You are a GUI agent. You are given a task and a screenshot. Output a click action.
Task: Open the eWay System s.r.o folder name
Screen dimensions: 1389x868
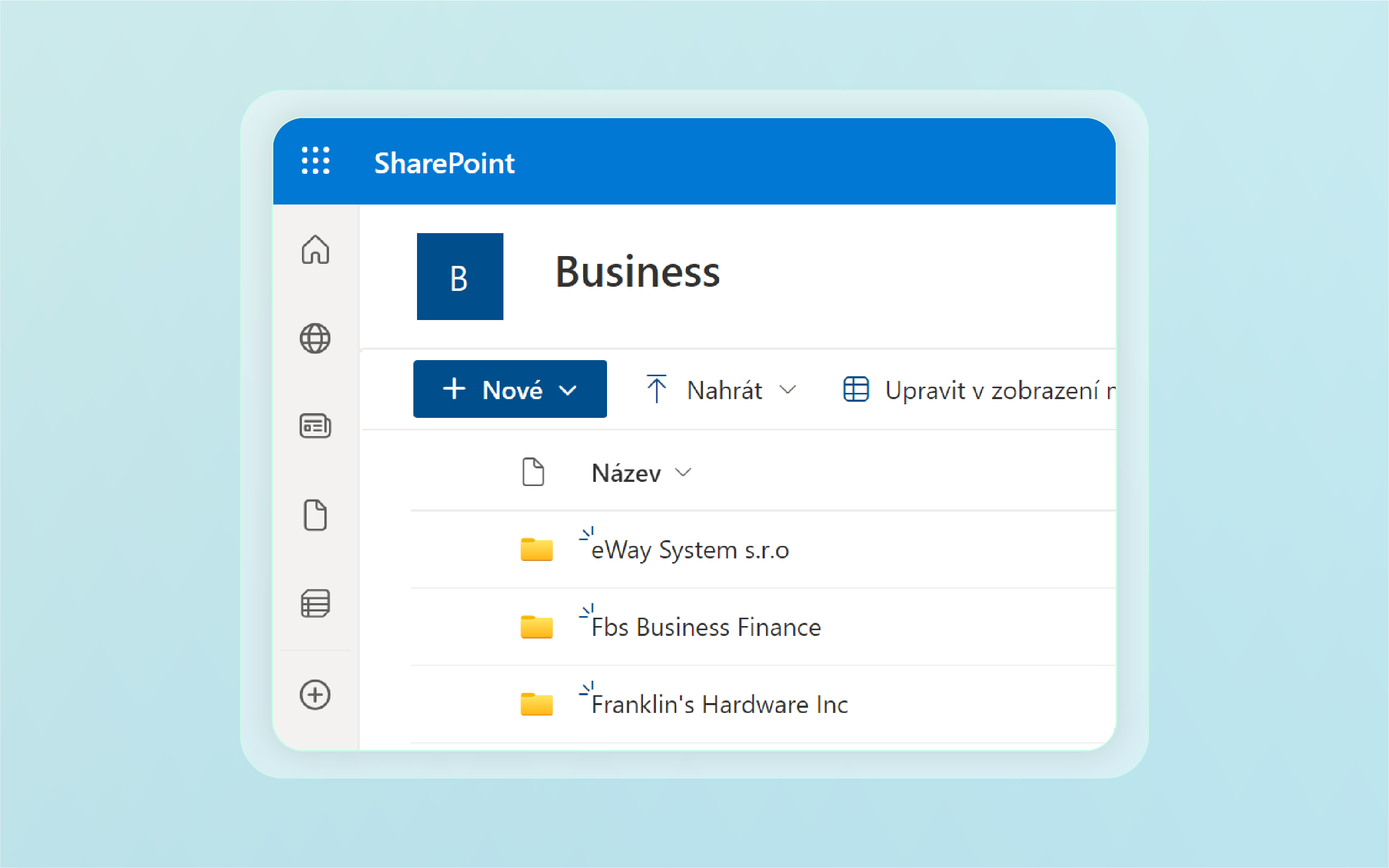click(x=690, y=550)
